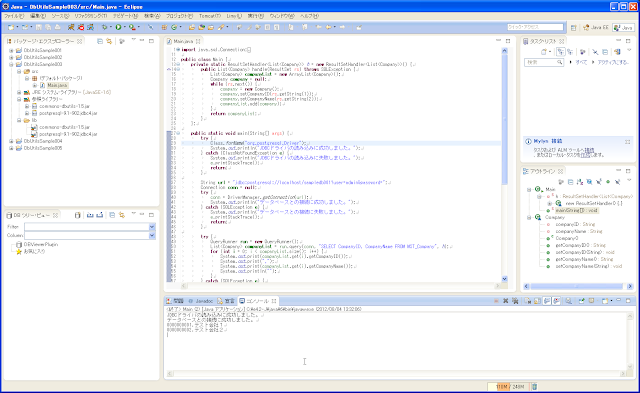Click Collapse All in Package Explorer
Screen dimensions: 640x393
click(x=100, y=41)
